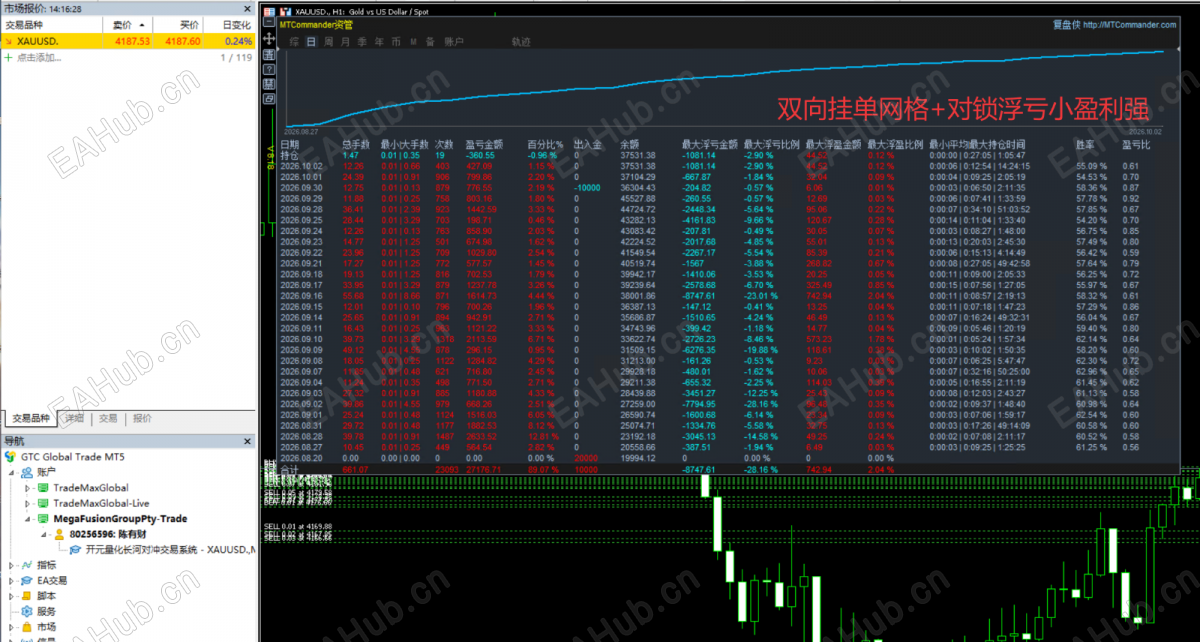This screenshot has height=642, width=1200.
Task: Click the EA交易 graduation cap icon
Action: click(x=26, y=580)
